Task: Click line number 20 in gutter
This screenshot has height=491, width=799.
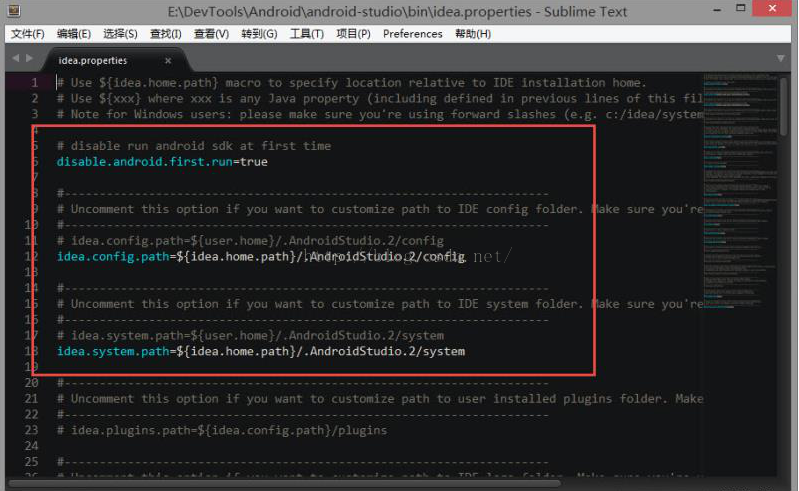Action: 32,383
